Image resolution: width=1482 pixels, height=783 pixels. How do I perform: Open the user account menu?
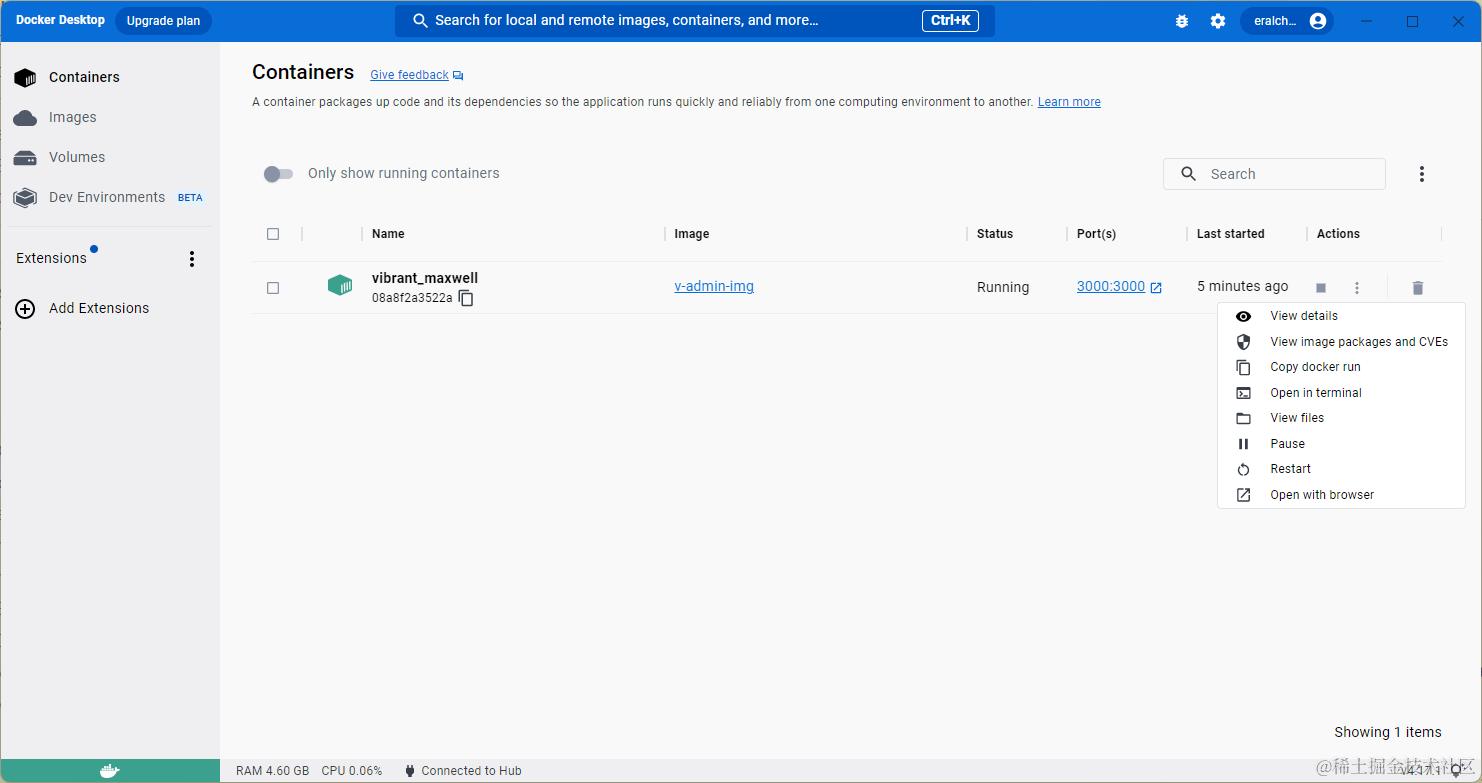pos(1287,21)
